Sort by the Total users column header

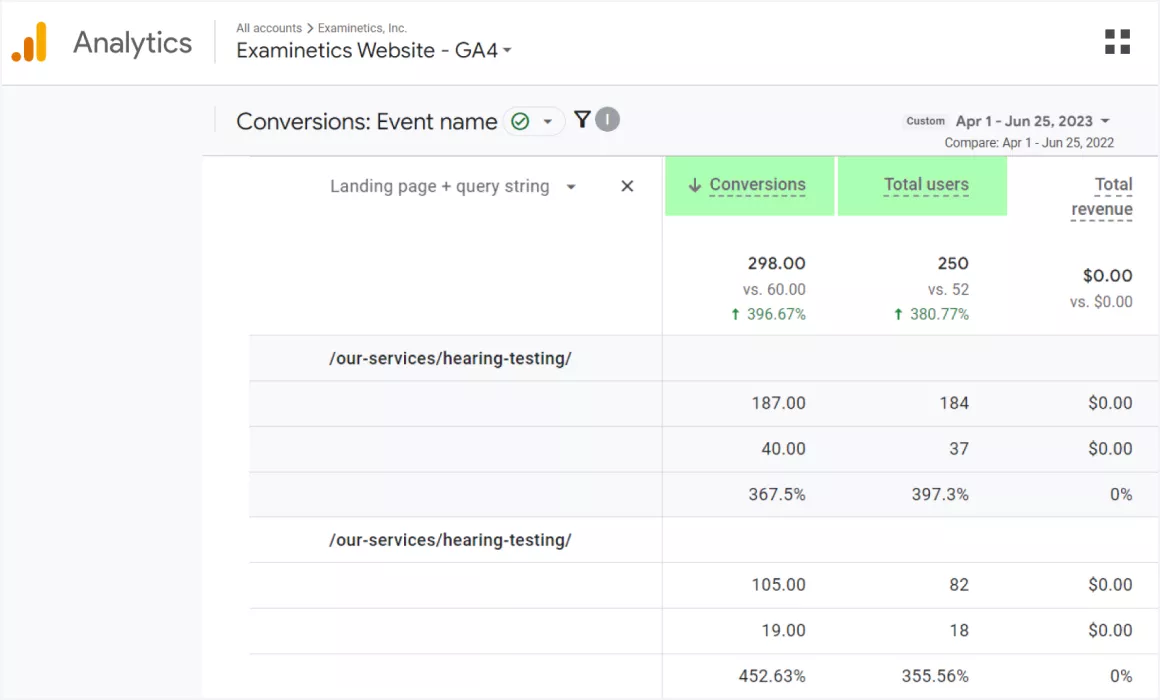click(926, 185)
